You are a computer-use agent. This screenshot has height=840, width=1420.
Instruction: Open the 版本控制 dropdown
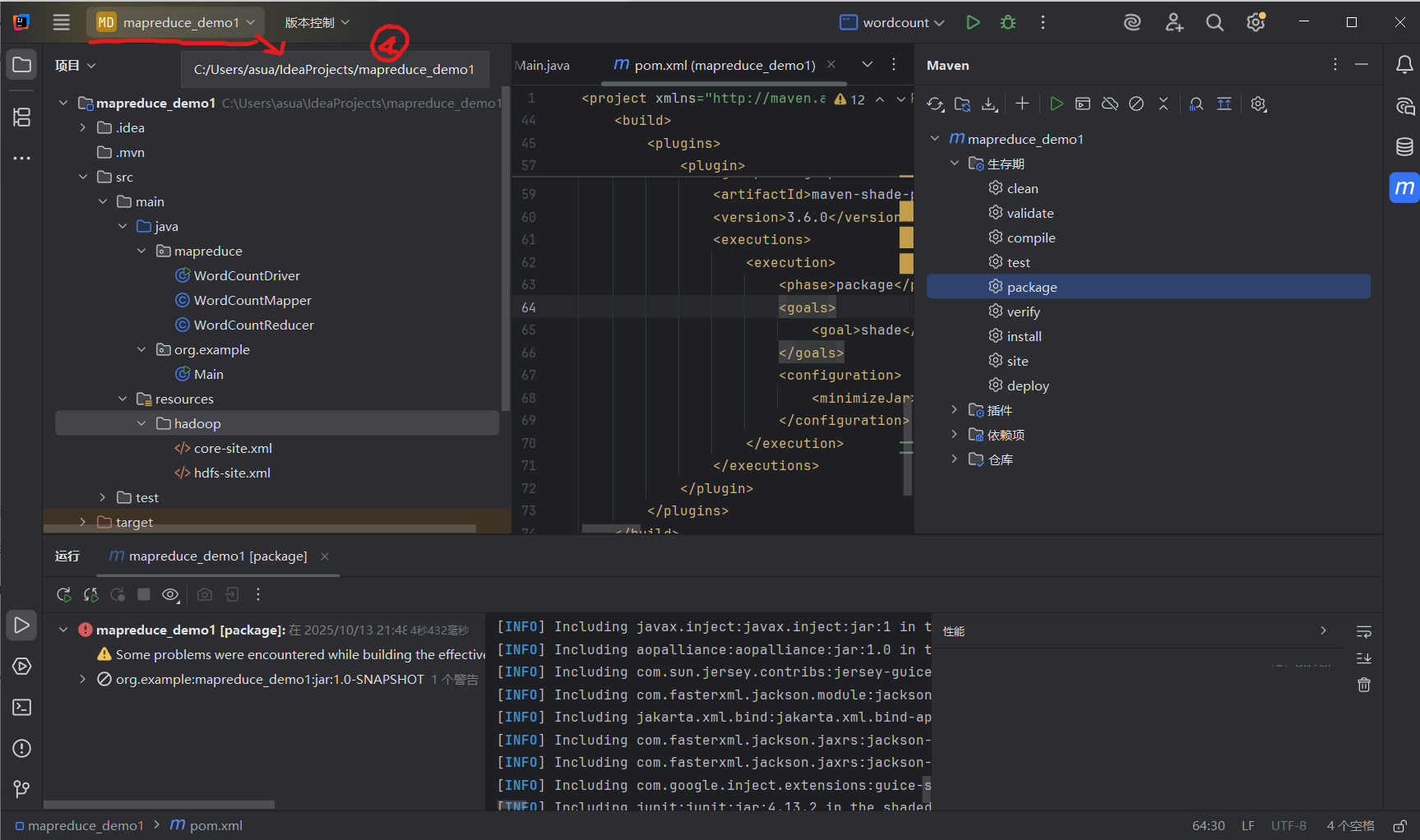pyautogui.click(x=317, y=22)
